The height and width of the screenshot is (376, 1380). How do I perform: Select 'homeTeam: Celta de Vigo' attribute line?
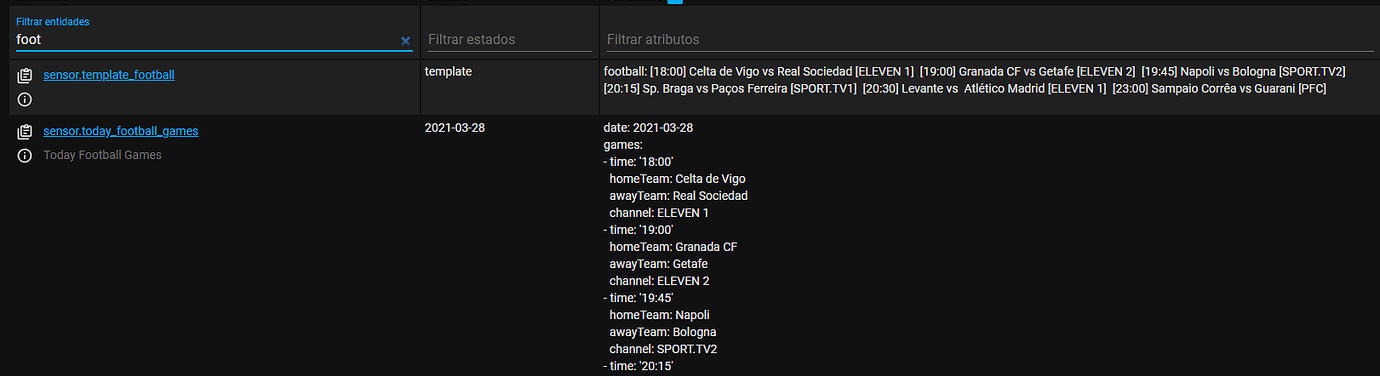(x=678, y=179)
